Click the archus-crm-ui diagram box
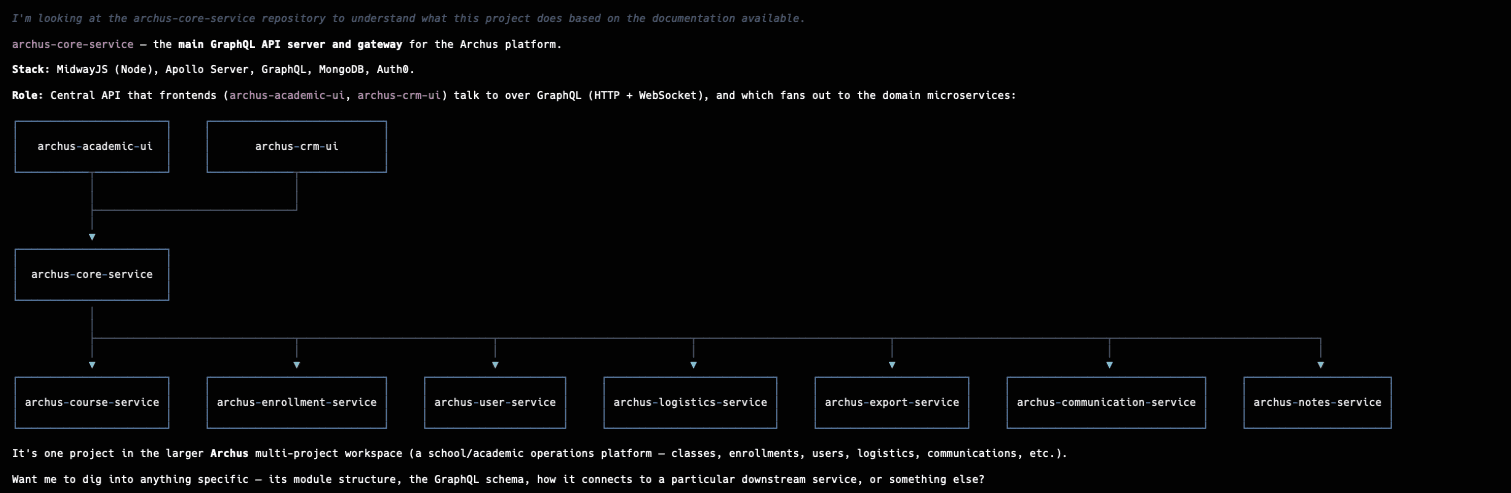 pyautogui.click(x=296, y=147)
